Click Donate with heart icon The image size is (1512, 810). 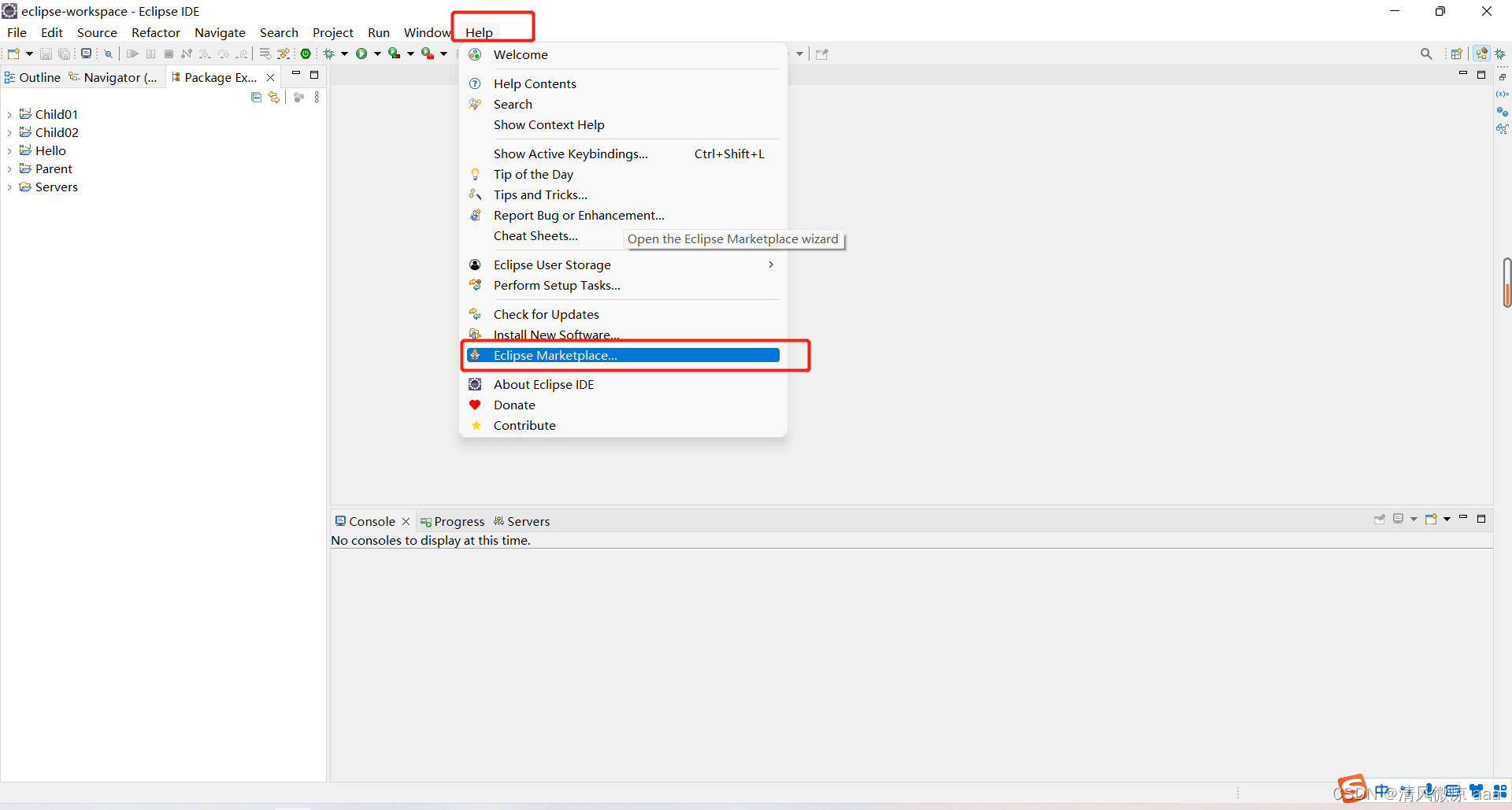coord(623,405)
